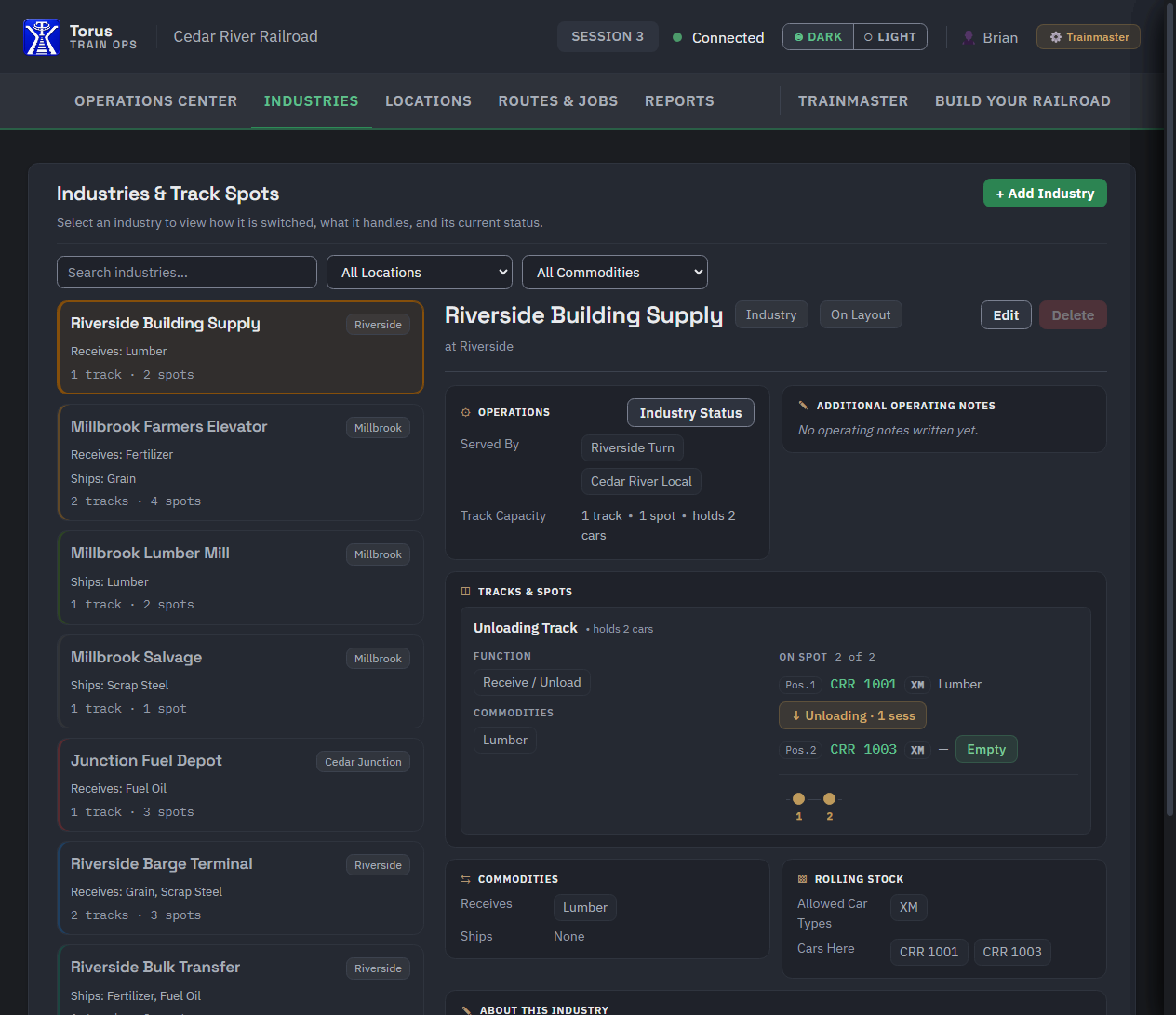This screenshot has width=1176, height=1015.
Task: Click Cedar Junction location badge
Action: tap(363, 762)
